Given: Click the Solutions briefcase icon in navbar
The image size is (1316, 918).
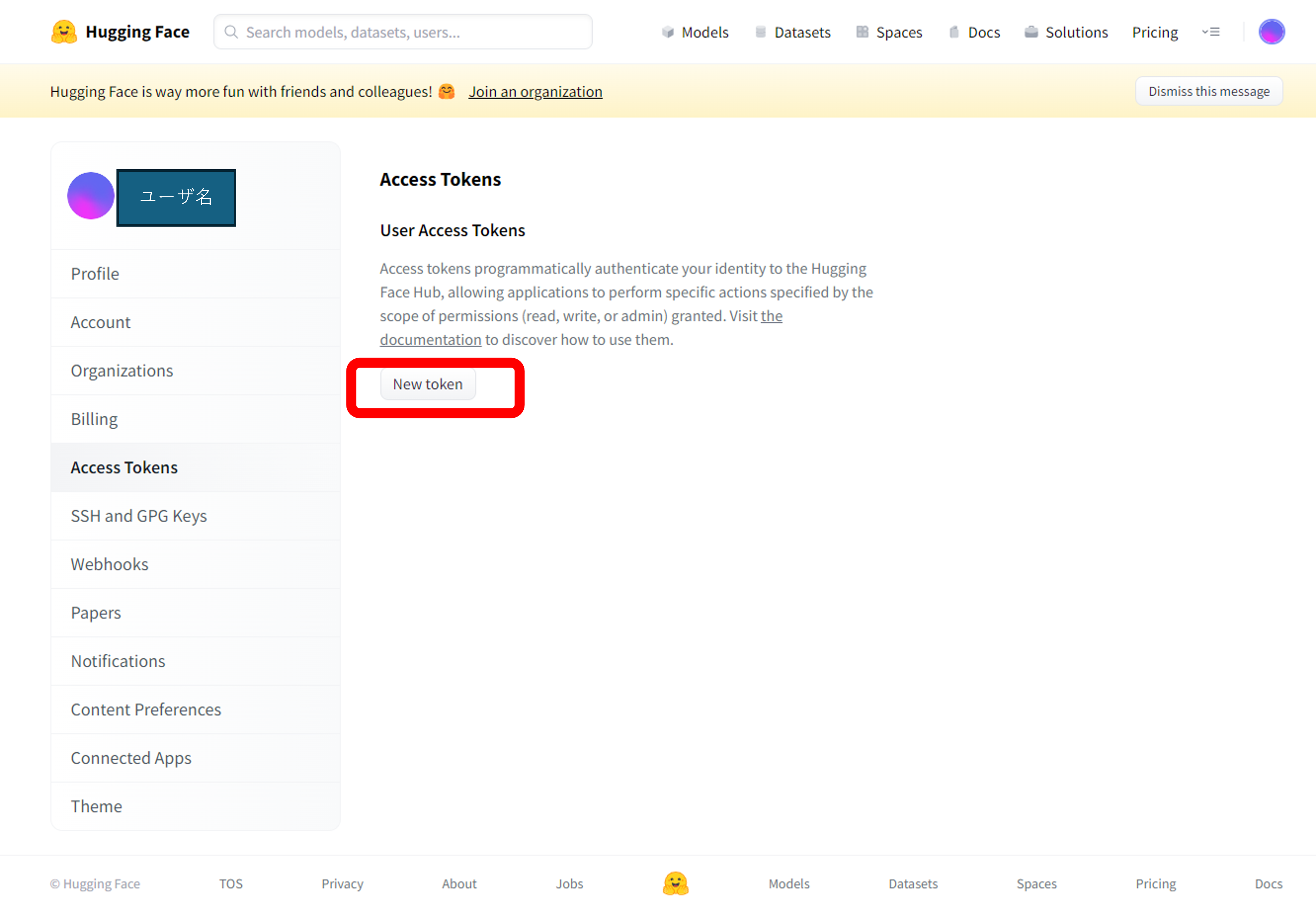Looking at the screenshot, I should coord(1031,32).
